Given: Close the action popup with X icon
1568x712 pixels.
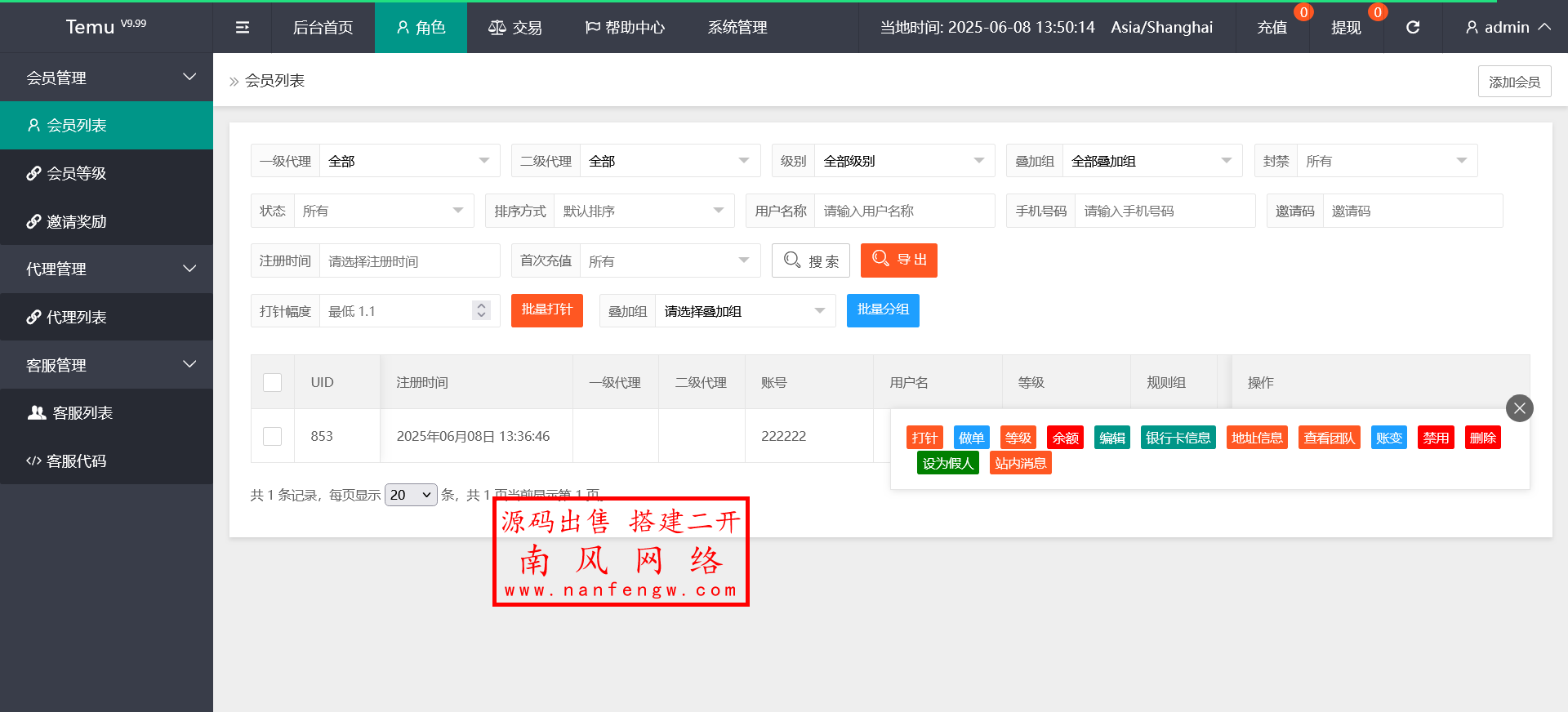Looking at the screenshot, I should pyautogui.click(x=1519, y=408).
